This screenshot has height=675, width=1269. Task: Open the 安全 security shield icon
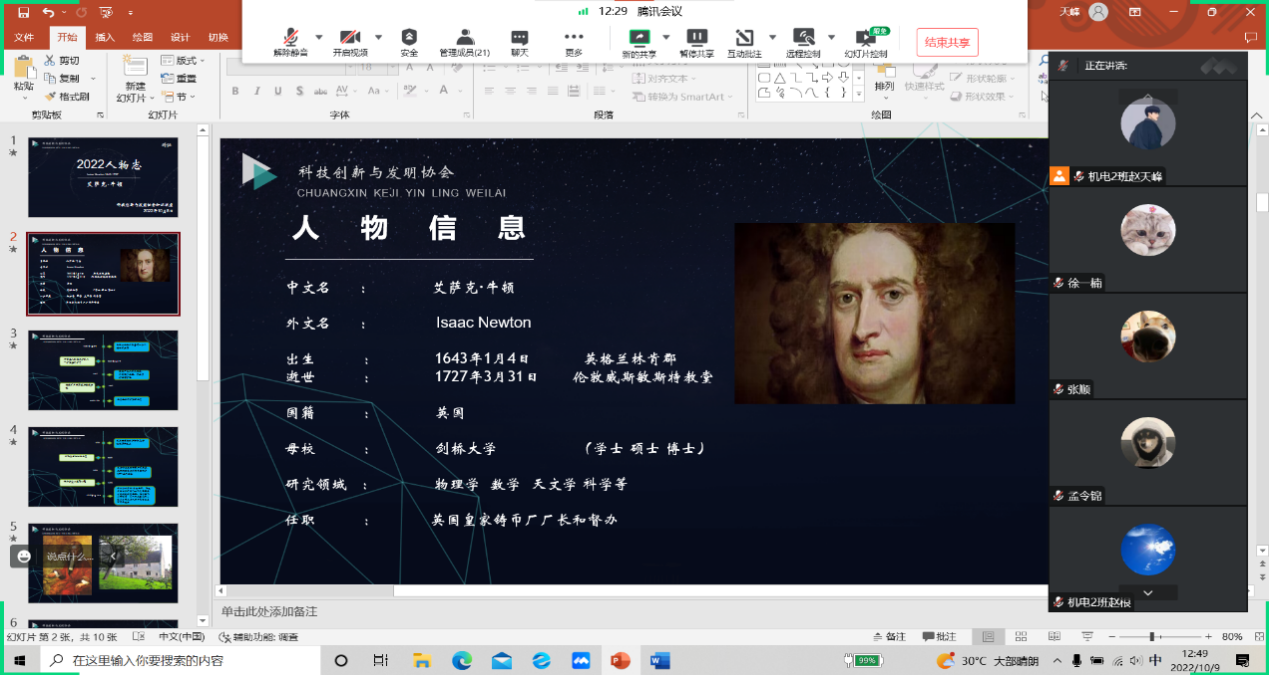(409, 37)
